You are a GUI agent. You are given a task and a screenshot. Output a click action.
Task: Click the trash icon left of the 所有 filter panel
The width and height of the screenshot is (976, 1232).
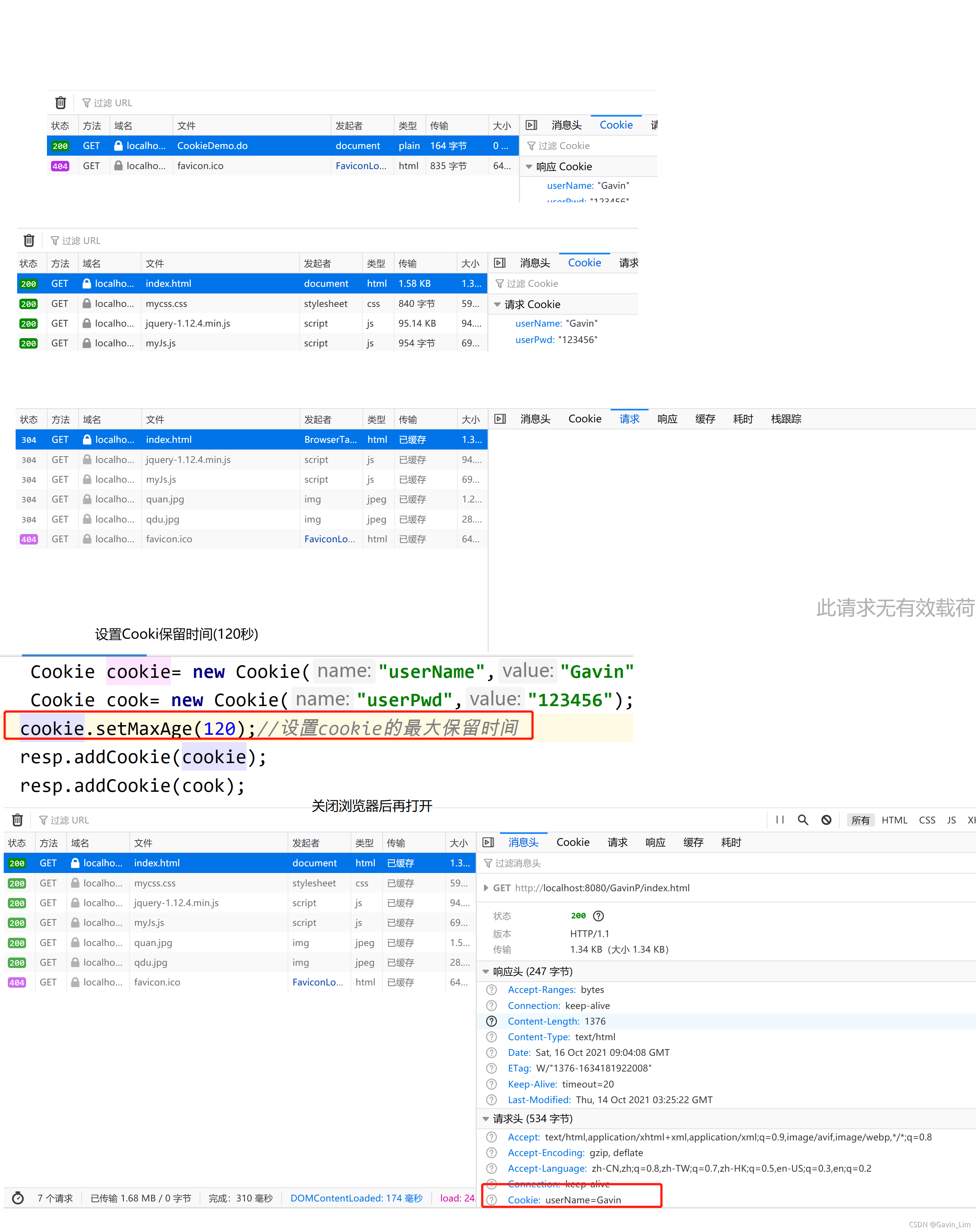pyautogui.click(x=18, y=820)
